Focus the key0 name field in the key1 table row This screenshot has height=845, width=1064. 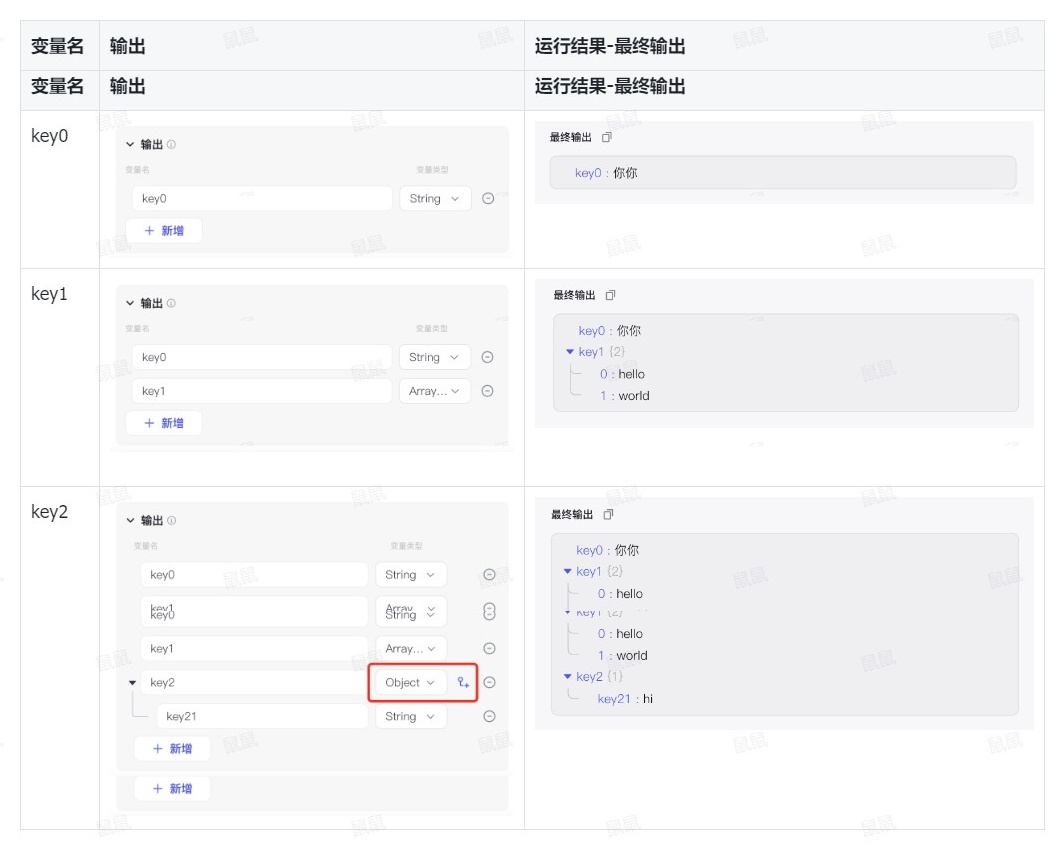click(262, 357)
